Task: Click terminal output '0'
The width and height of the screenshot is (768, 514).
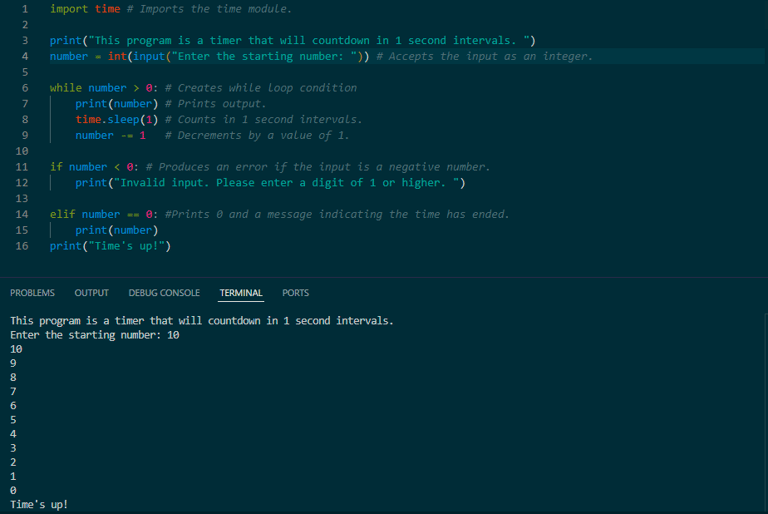Action: 13,490
